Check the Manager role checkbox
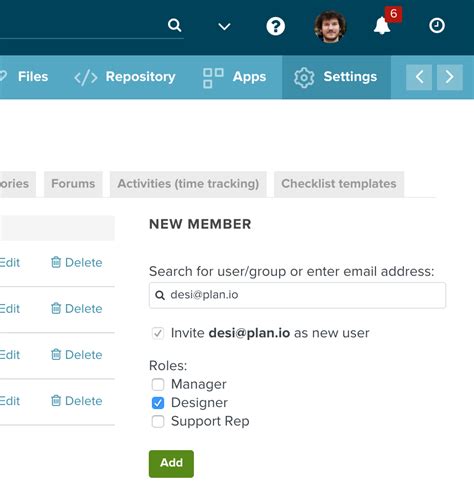The image size is (474, 485). 158,384
